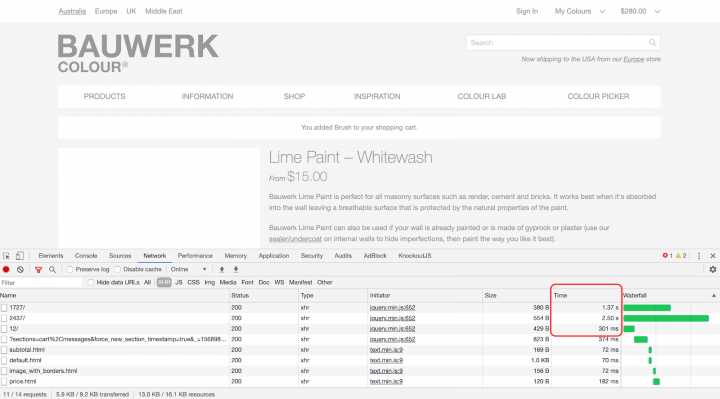Clear the network log icon
Screen dimensions: 720x399
point(20,270)
